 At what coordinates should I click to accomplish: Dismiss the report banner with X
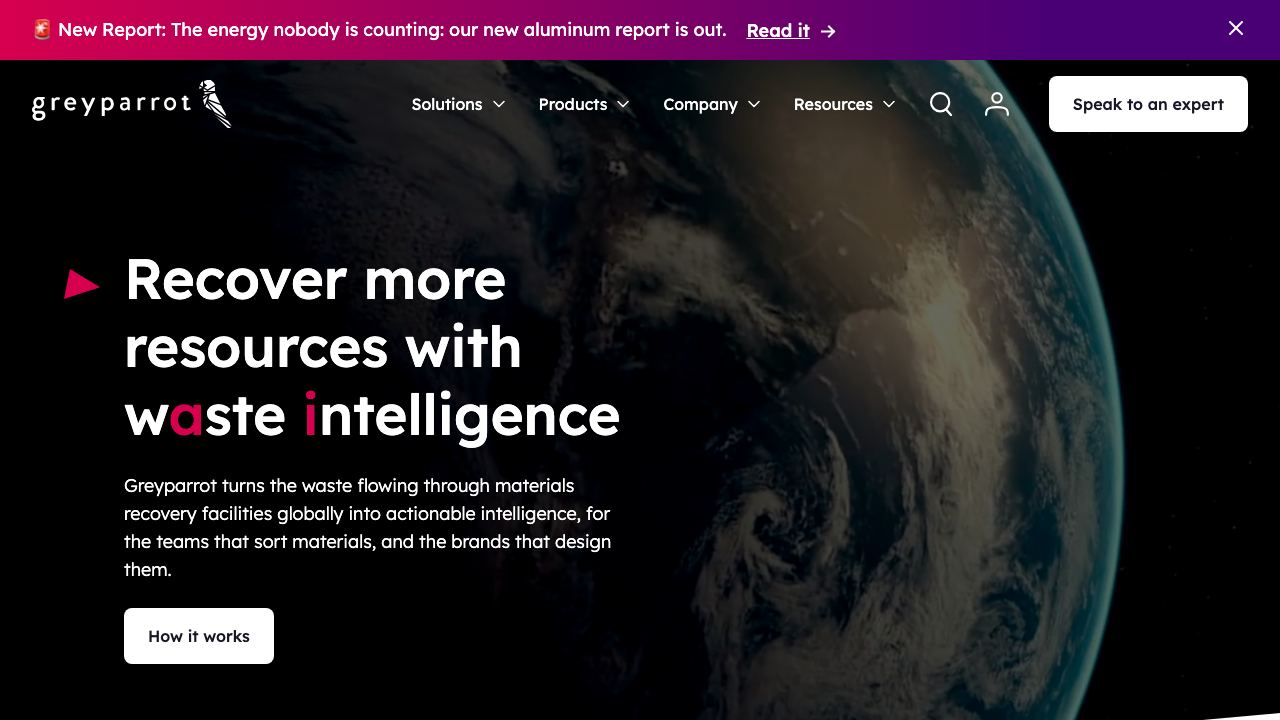click(1236, 28)
